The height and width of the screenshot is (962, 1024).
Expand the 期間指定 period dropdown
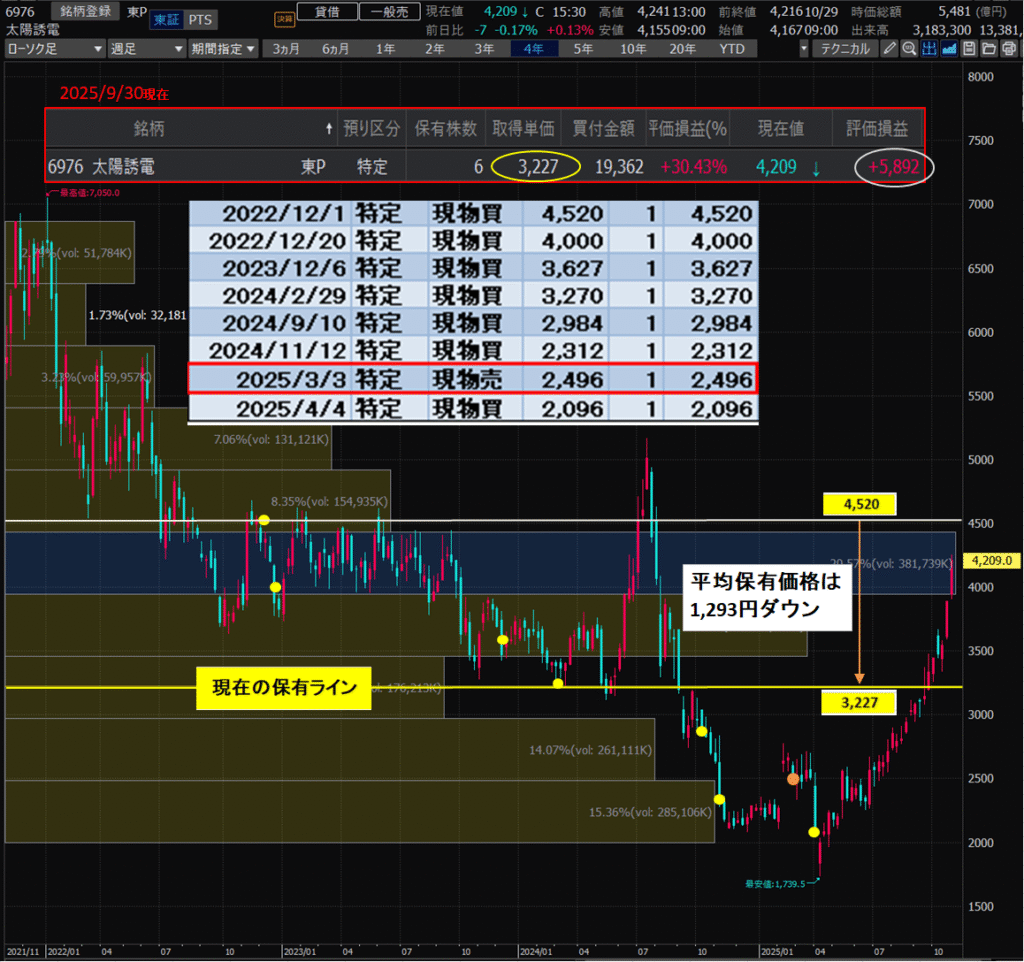(x=223, y=49)
